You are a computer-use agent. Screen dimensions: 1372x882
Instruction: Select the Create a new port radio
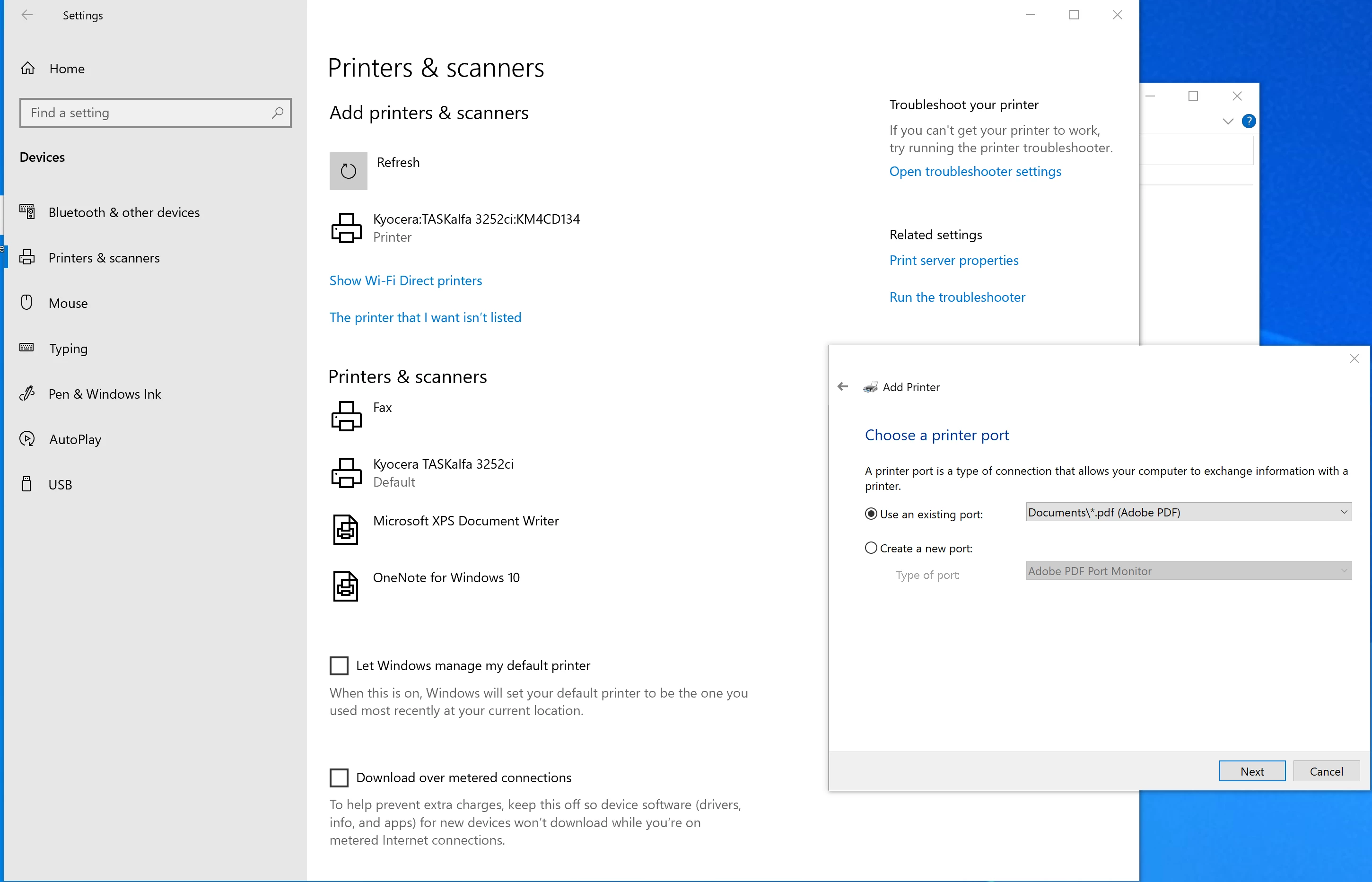pos(871,548)
